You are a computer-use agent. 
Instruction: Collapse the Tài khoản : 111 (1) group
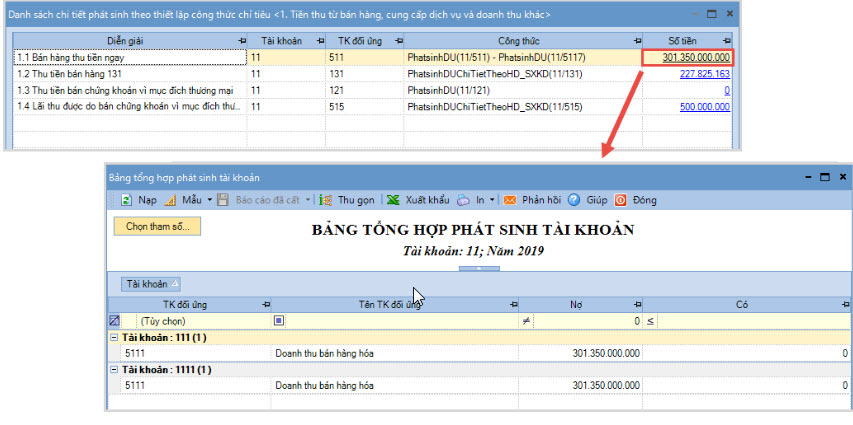click(x=114, y=337)
